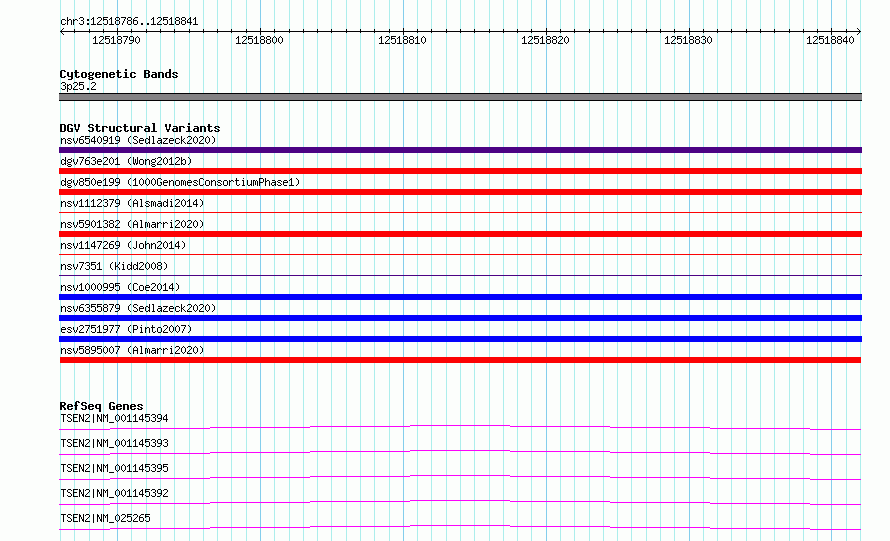
Task: Open variant dgv763e201 (Wong2012b) label
Action: 126,161
